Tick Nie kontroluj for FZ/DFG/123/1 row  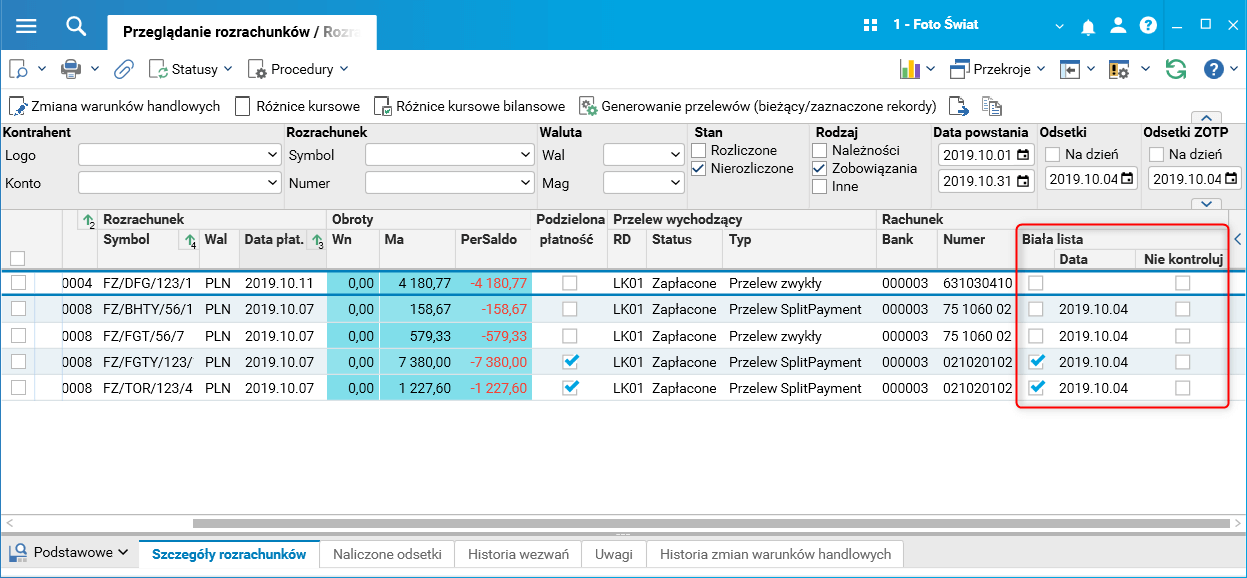coord(1183,283)
